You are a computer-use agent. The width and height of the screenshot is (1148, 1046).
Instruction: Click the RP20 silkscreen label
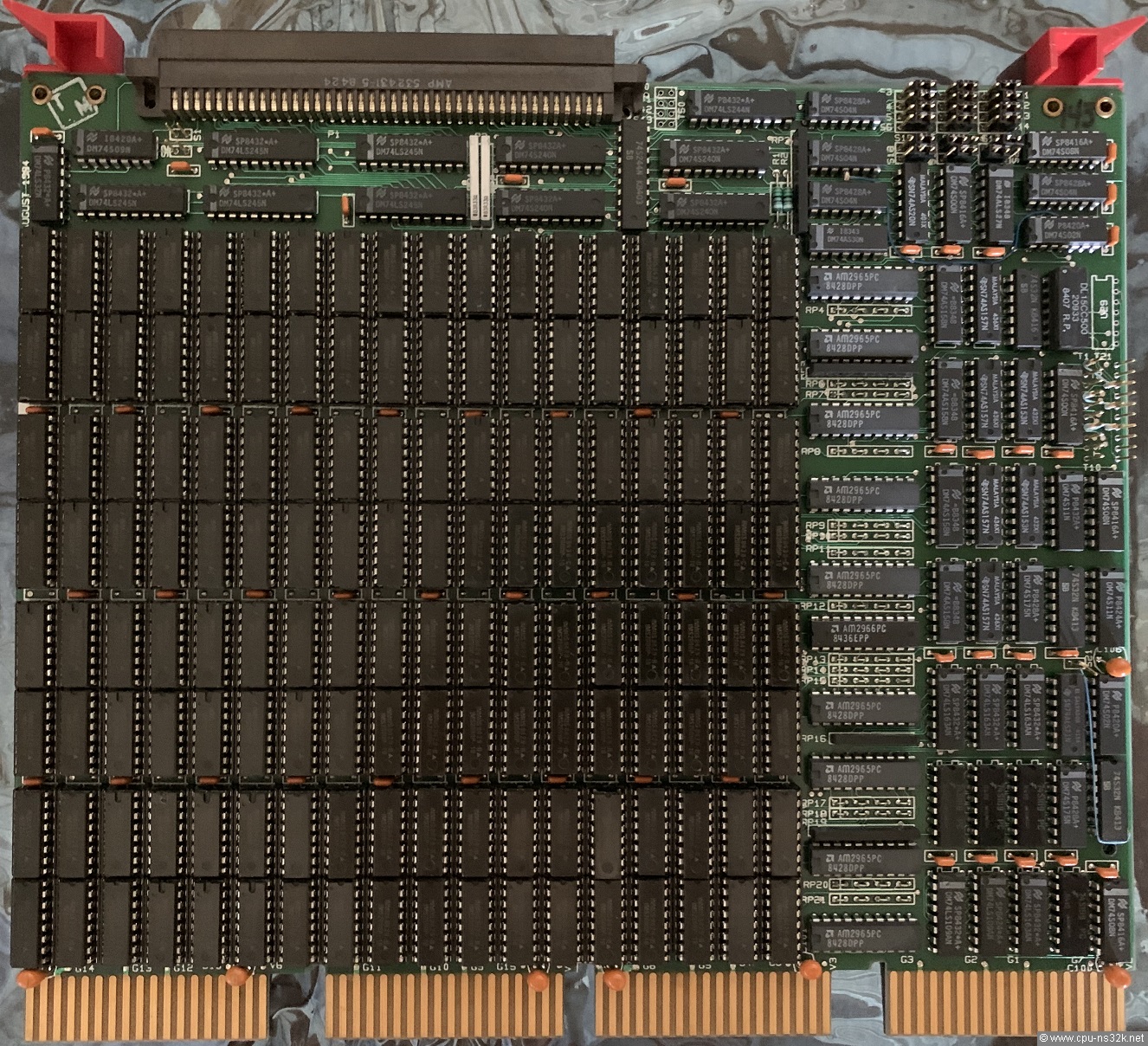point(815,884)
